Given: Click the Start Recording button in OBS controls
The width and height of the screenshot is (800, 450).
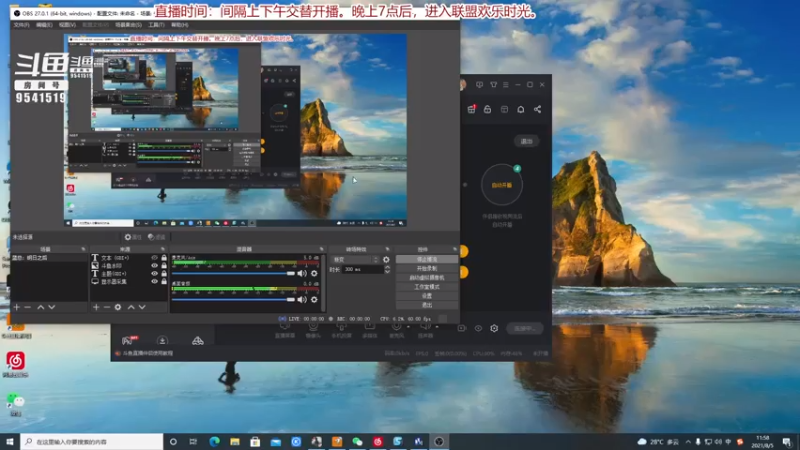Looking at the screenshot, I should click(427, 268).
